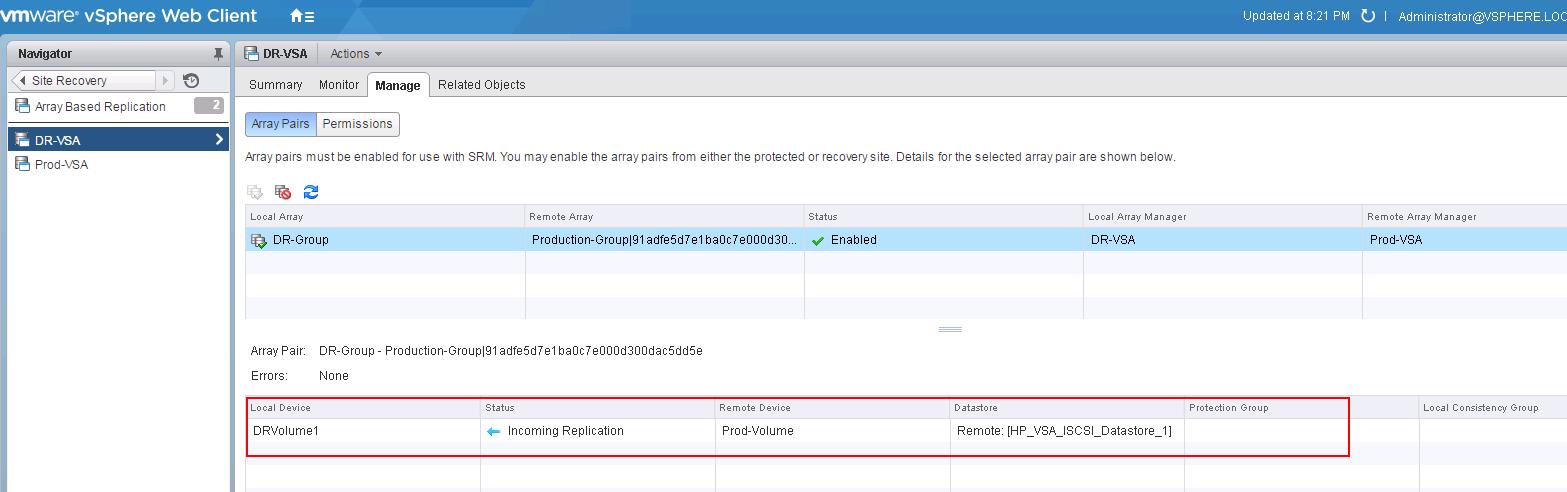Open Array Based Replication in the navigator

(100, 107)
